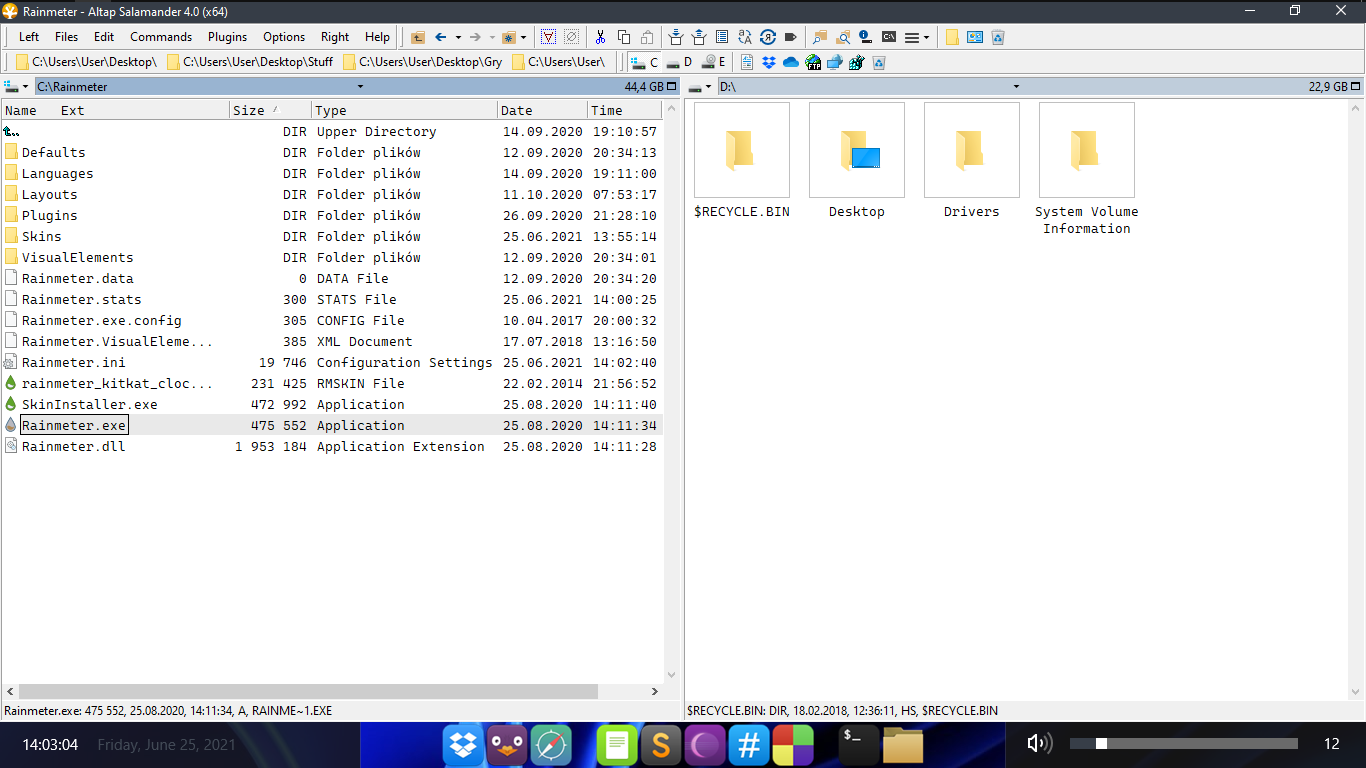Go to C:\Users\User\Desktop\Gry hot path
Viewport: 1366px width, 768px height.
423,62
